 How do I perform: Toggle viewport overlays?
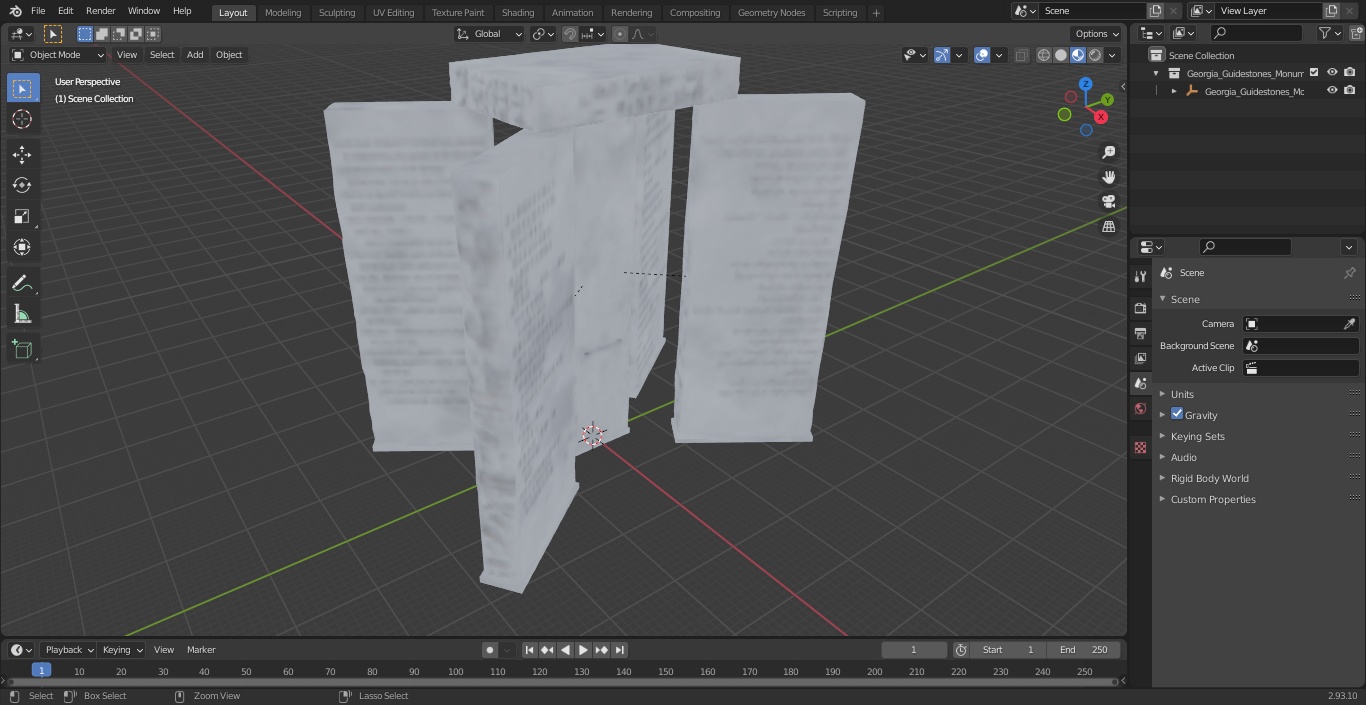click(982, 55)
